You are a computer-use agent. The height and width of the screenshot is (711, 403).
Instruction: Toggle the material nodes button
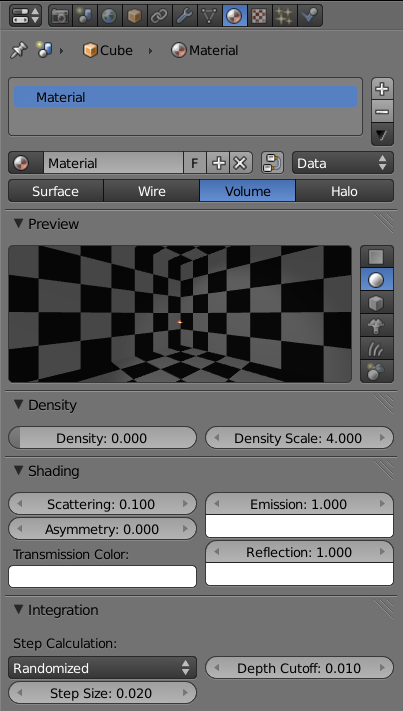tap(272, 163)
